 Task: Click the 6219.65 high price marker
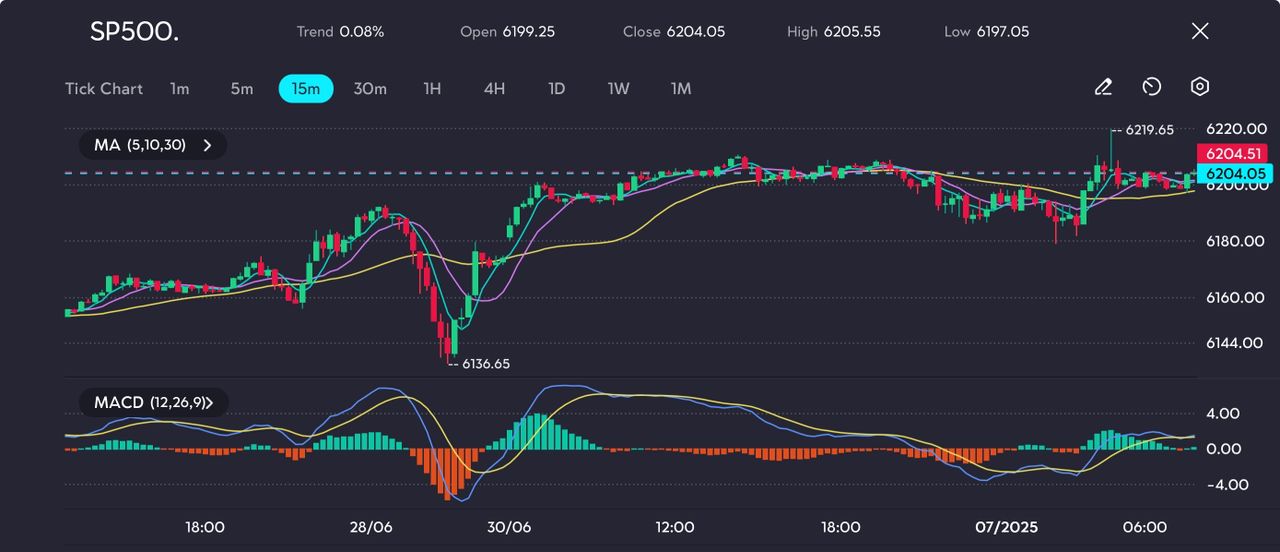pyautogui.click(x=1148, y=130)
